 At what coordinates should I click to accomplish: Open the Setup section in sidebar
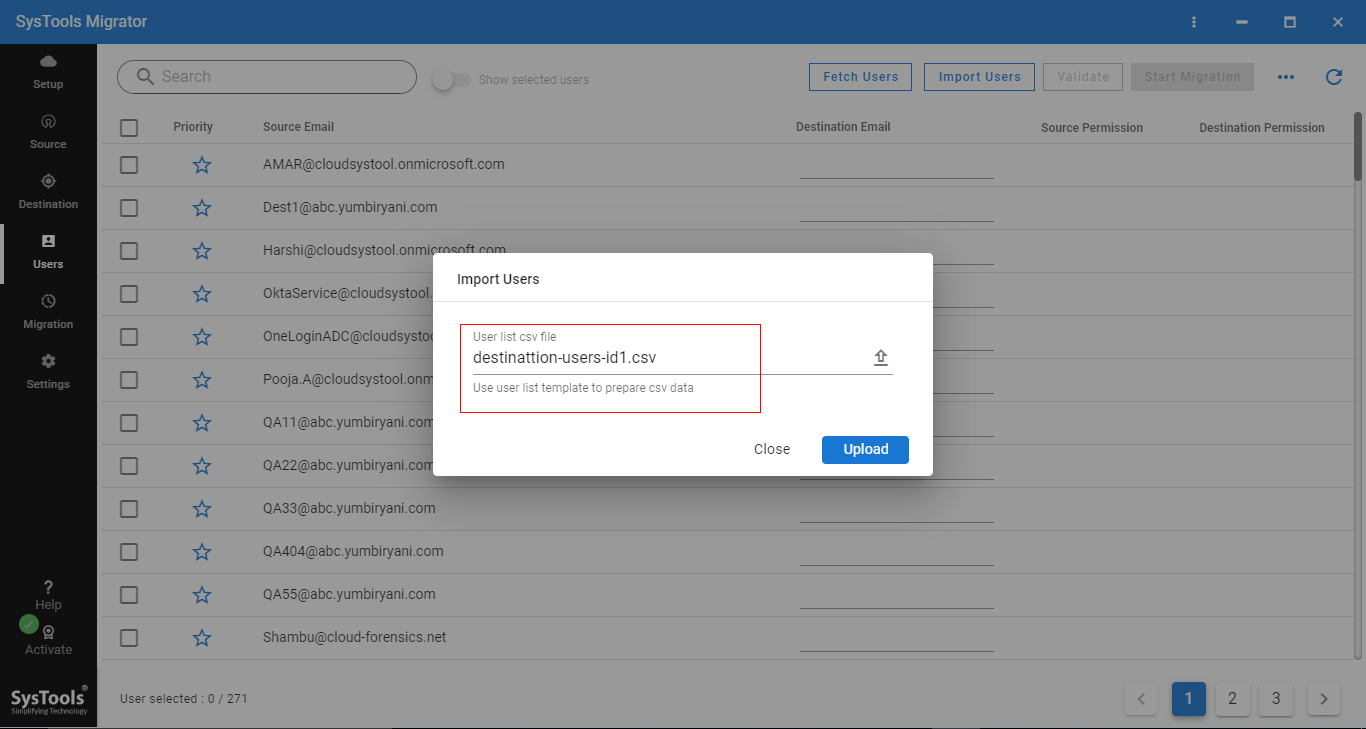click(x=48, y=72)
